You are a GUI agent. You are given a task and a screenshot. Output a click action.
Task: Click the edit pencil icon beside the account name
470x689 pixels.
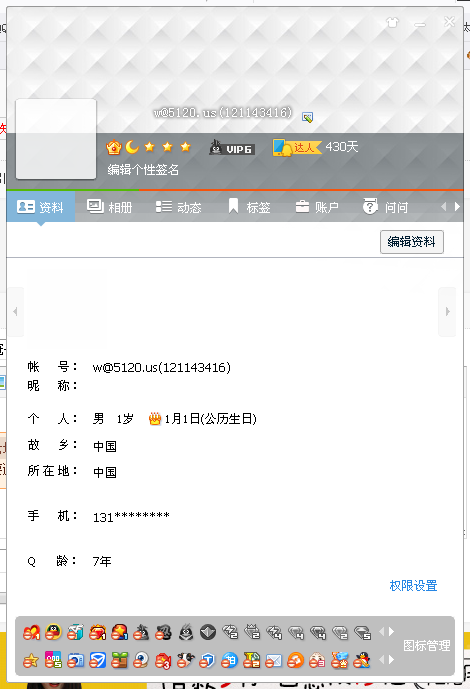click(307, 117)
